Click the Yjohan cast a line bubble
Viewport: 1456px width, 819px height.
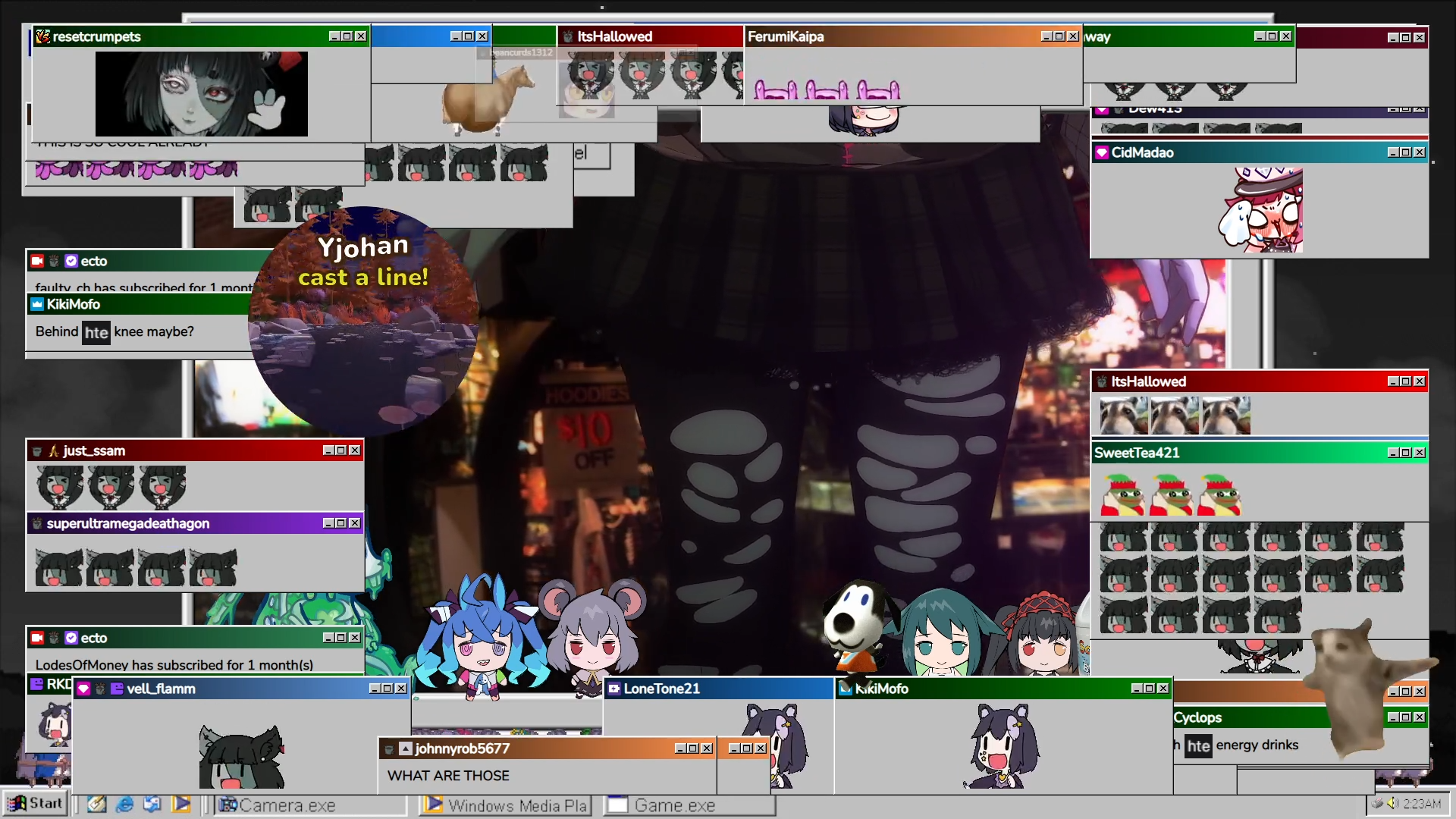click(363, 320)
